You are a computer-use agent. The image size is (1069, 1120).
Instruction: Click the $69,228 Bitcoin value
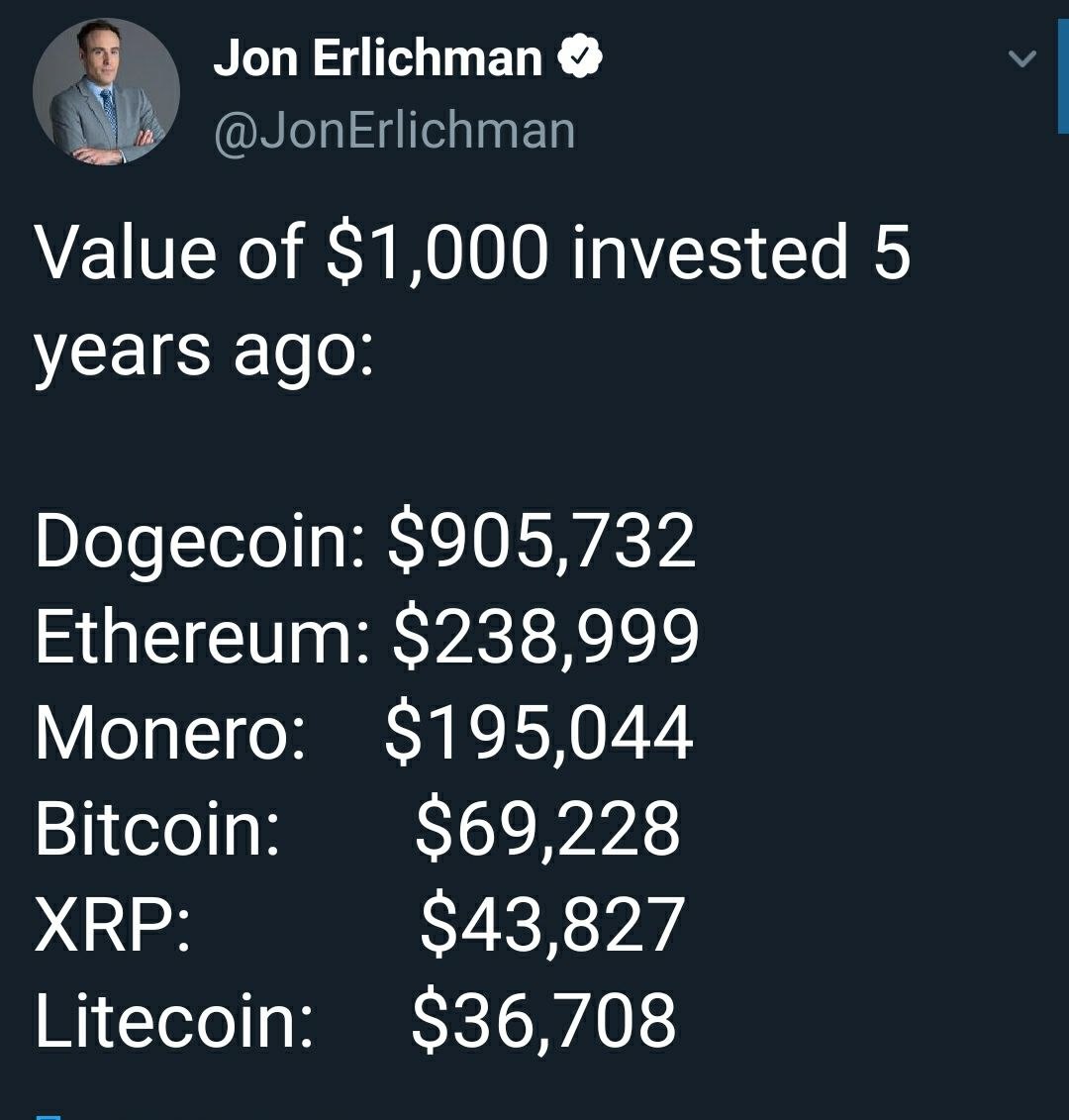(547, 829)
